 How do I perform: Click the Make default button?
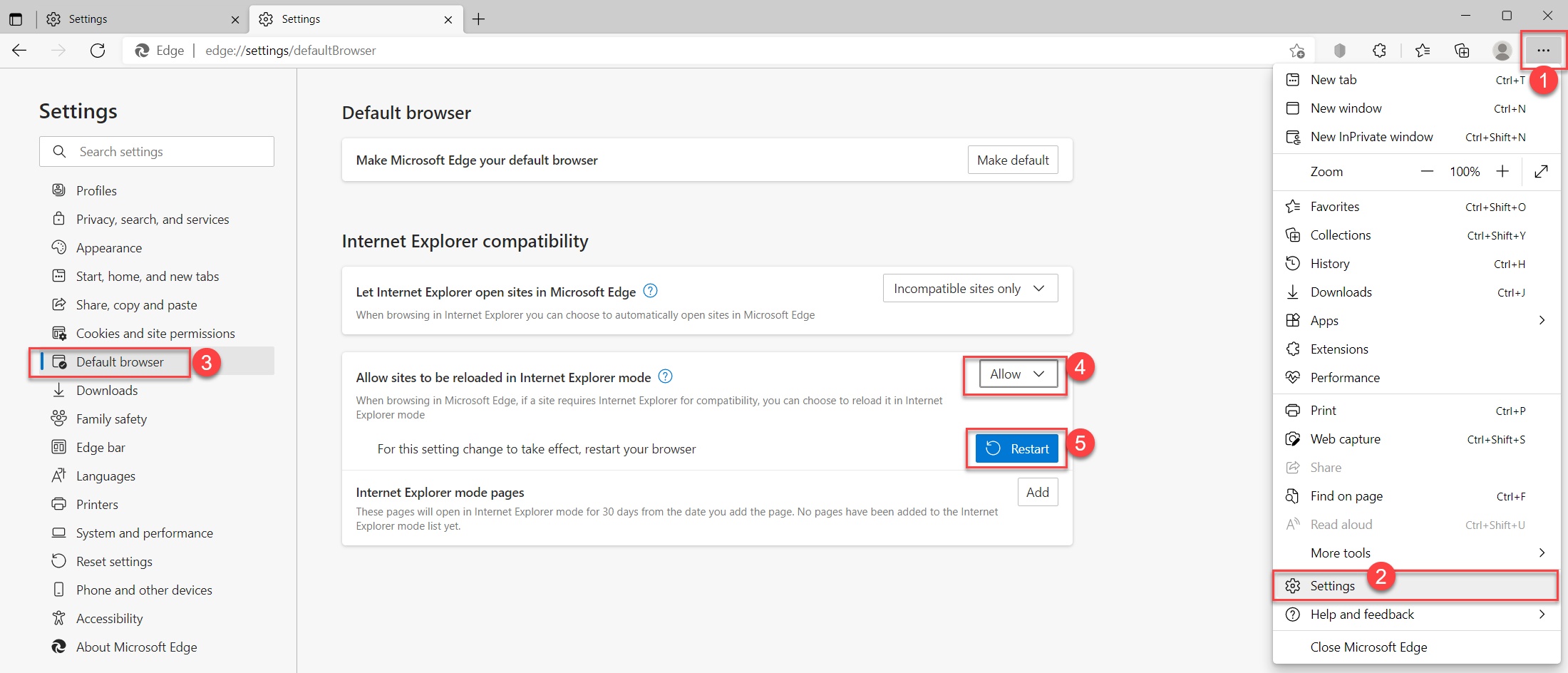point(1013,160)
